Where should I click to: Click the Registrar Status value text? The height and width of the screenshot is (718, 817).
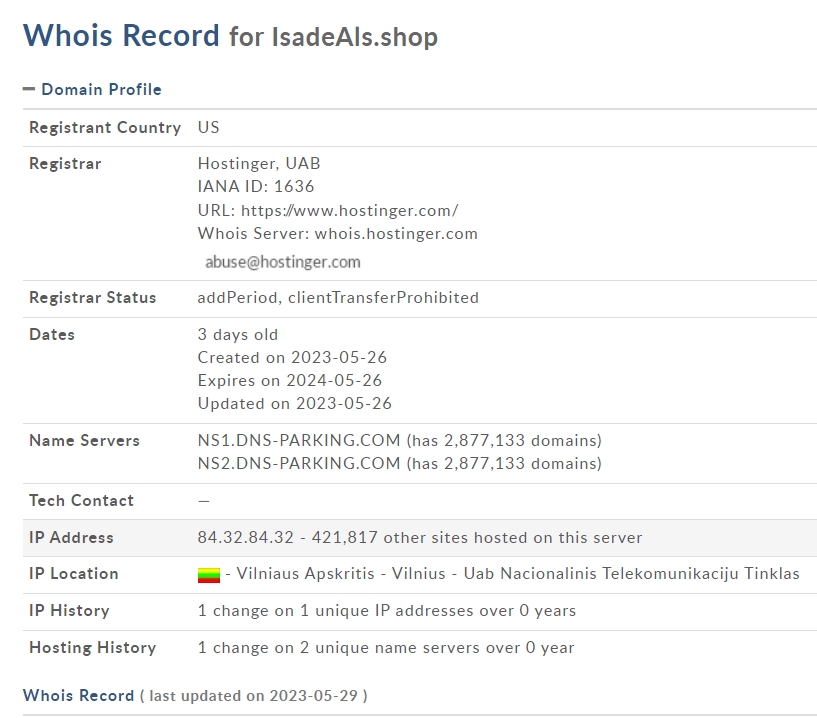[338, 298]
